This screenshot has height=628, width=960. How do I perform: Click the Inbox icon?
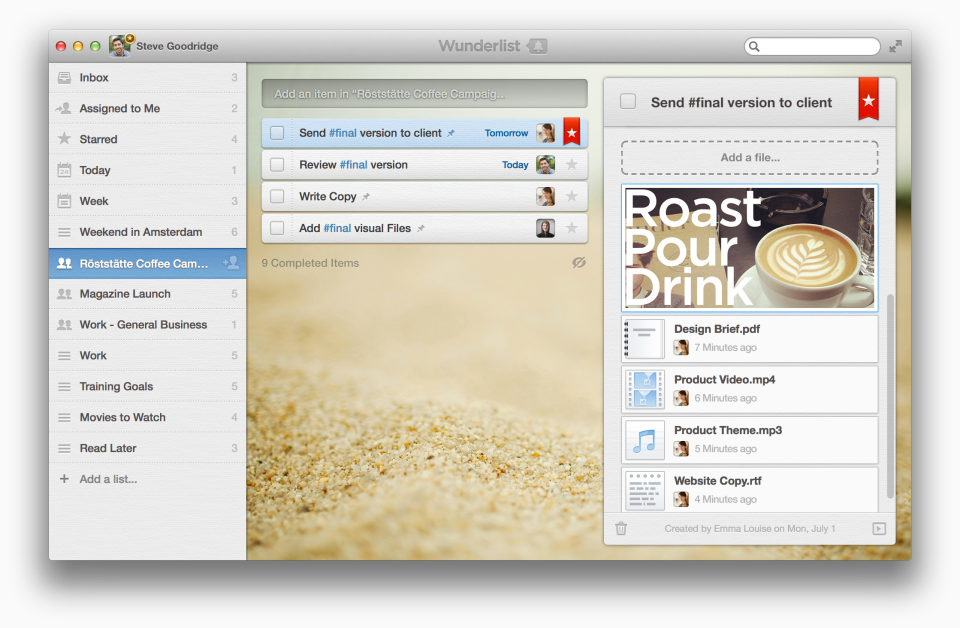coord(62,77)
